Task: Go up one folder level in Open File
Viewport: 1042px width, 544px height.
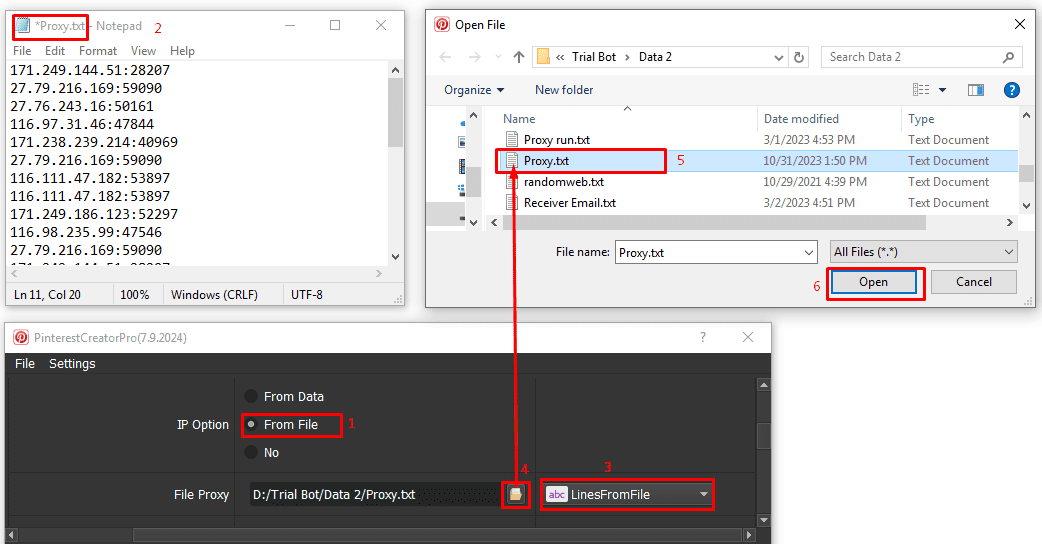Action: [519, 57]
